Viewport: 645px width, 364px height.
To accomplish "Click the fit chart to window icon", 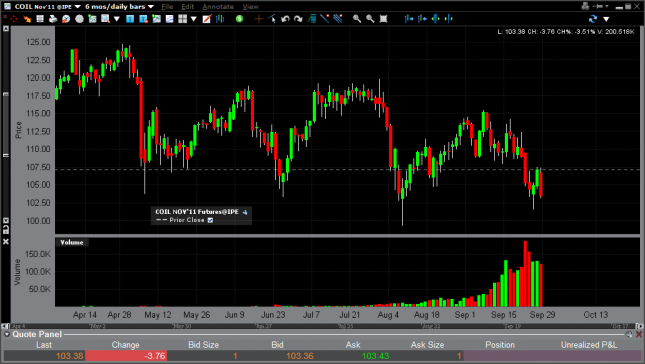I will pos(383,19).
